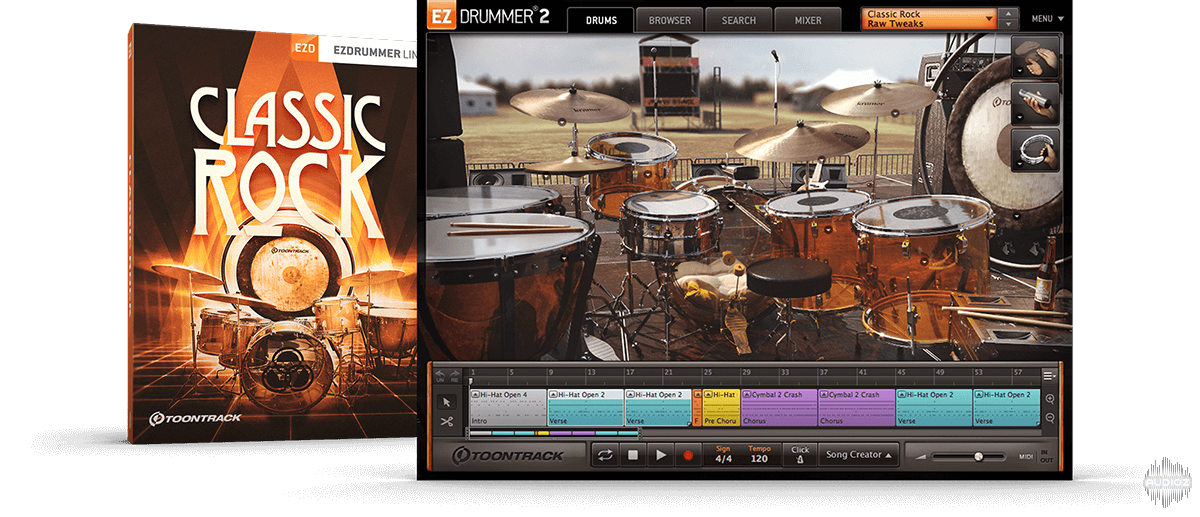This screenshot has width=1200, height=517.
Task: Select the yellow Pre Chorus block
Action: point(721,408)
